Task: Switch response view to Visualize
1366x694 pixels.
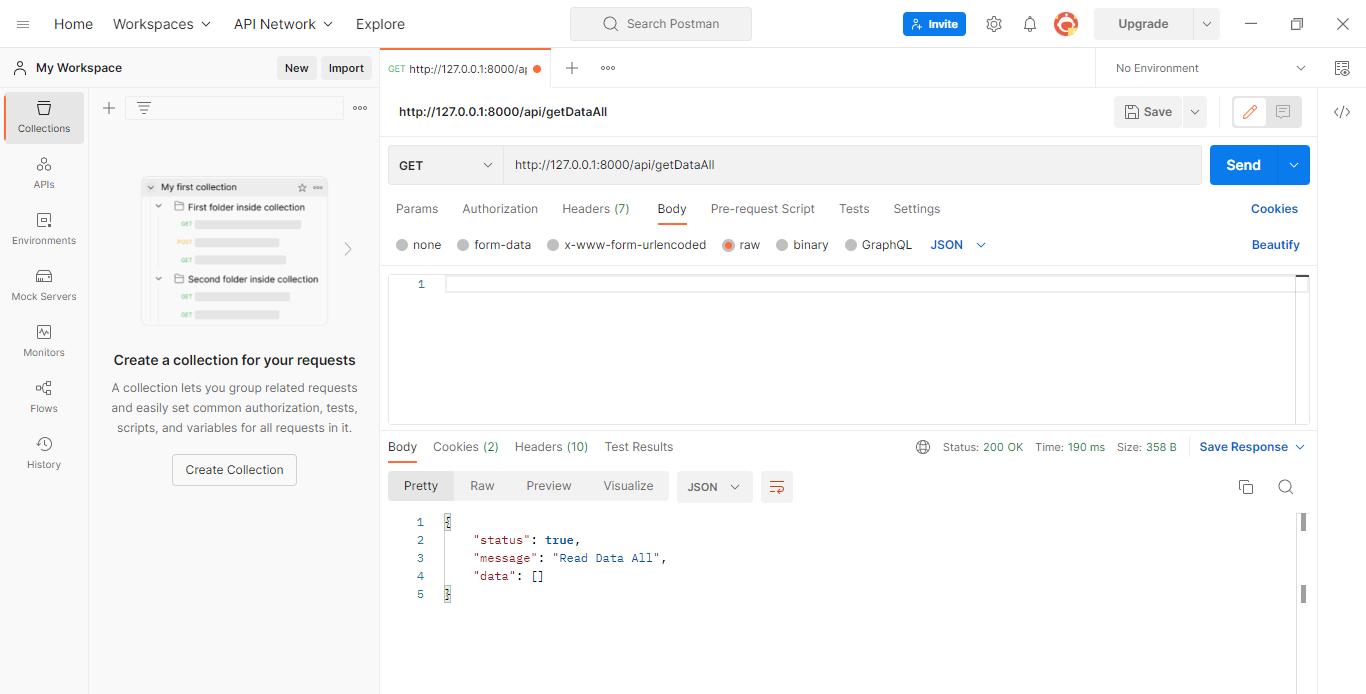Action: pos(628,486)
